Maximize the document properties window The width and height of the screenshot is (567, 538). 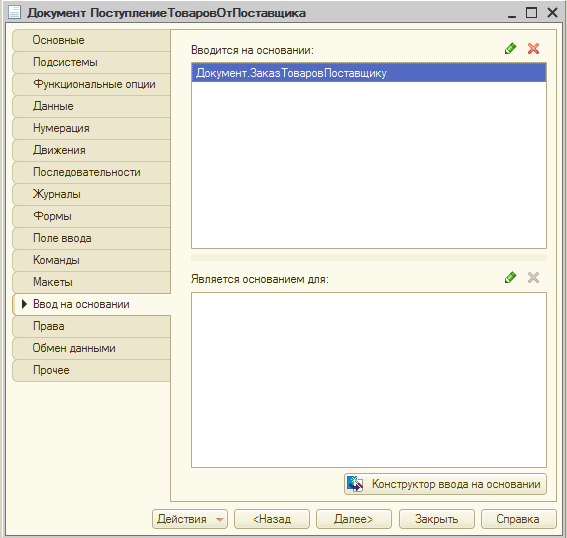coord(531,13)
